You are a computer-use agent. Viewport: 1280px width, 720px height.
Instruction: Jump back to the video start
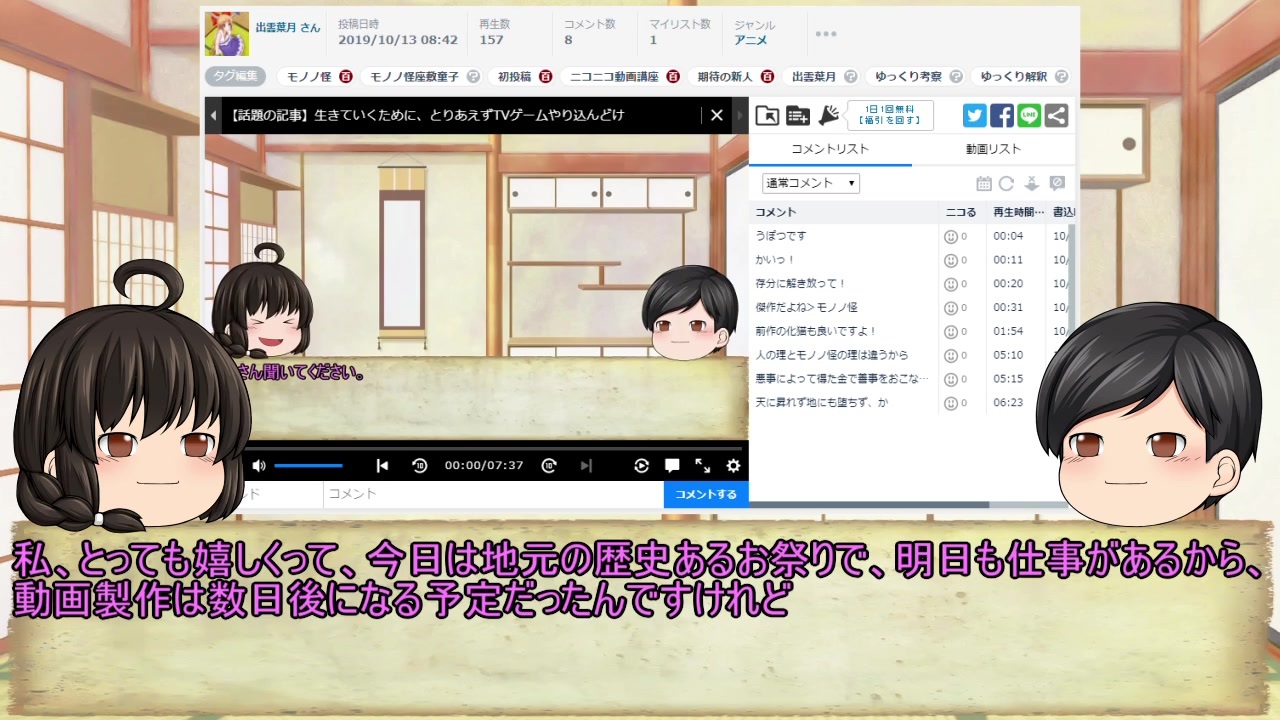[382, 465]
